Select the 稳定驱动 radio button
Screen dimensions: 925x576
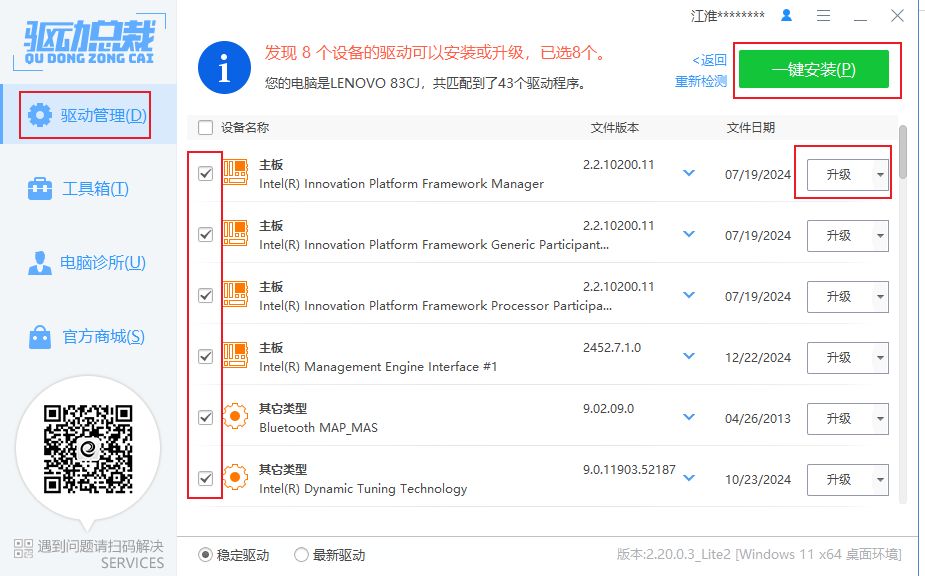coord(206,555)
